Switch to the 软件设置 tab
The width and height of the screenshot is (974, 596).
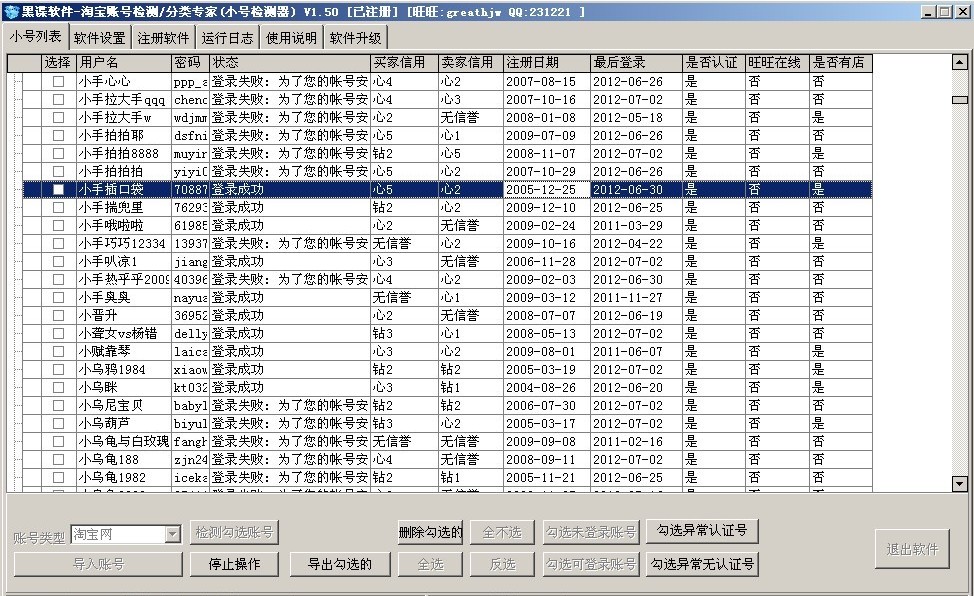[99, 38]
